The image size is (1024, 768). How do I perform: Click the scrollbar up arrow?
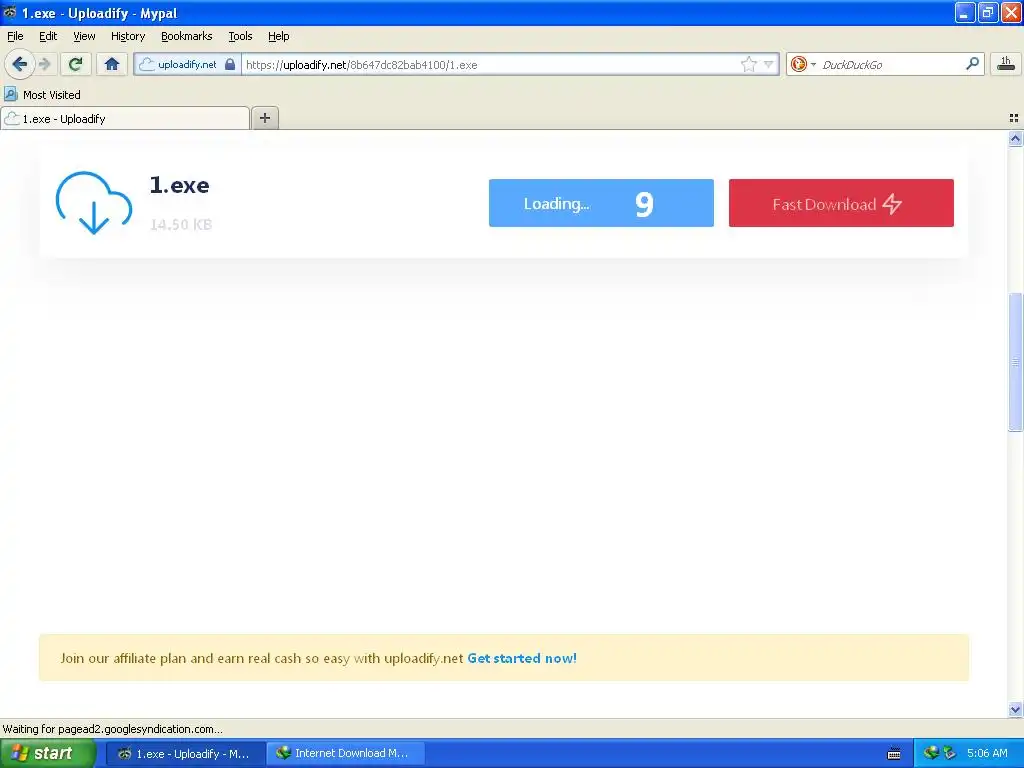1015,138
